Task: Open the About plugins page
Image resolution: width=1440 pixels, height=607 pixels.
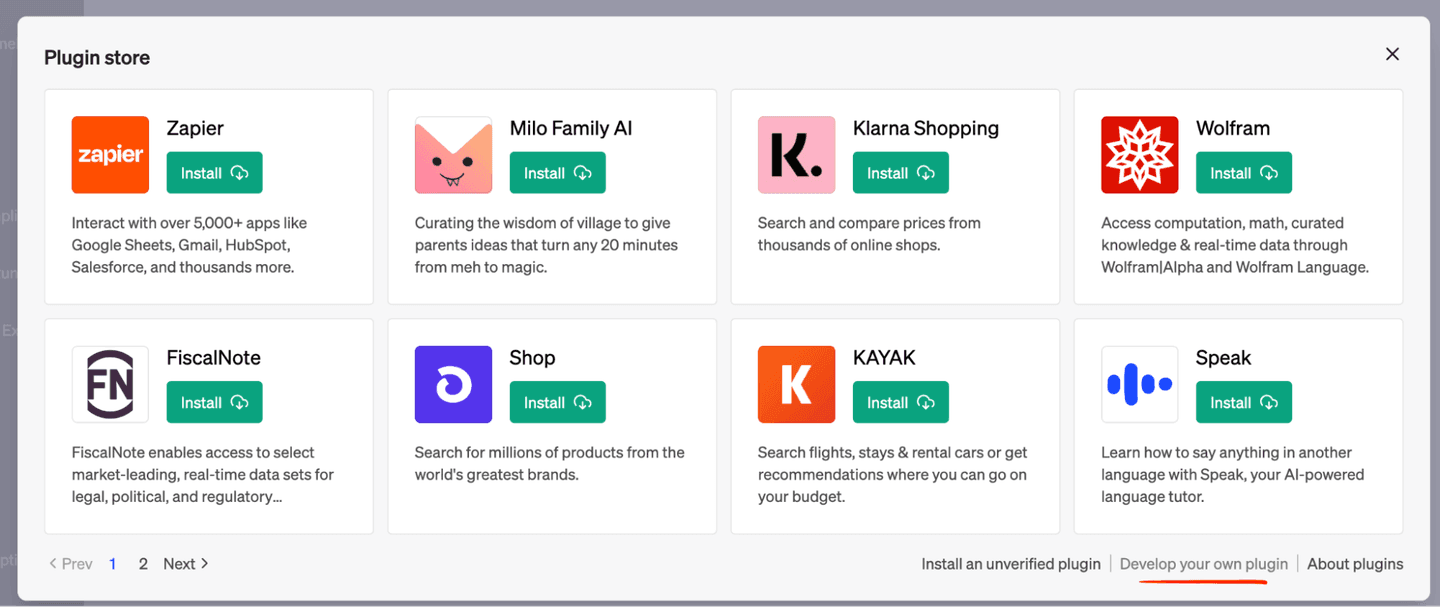Action: [1355, 563]
